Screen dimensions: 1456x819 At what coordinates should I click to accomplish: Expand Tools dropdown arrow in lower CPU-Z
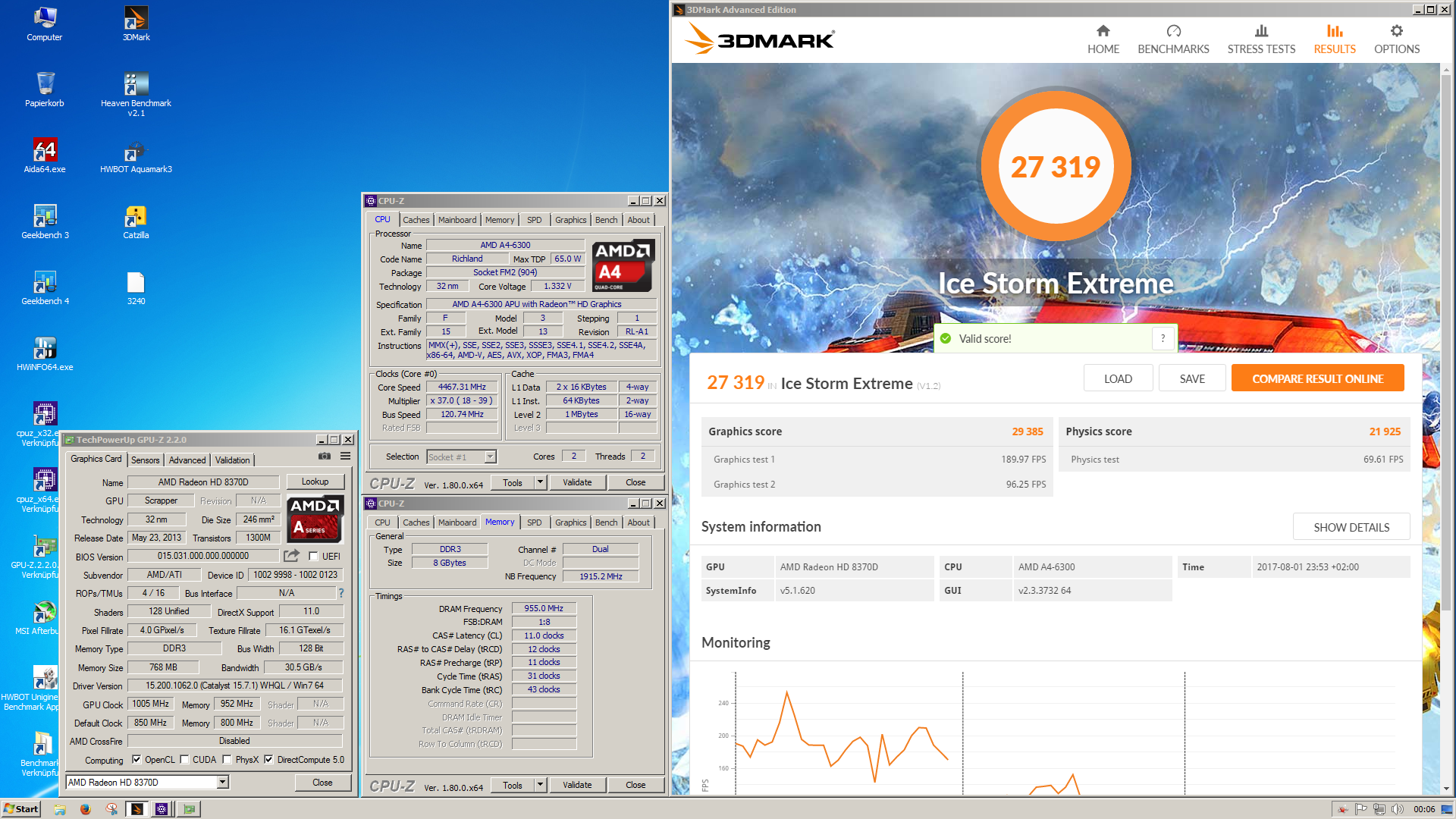point(540,785)
